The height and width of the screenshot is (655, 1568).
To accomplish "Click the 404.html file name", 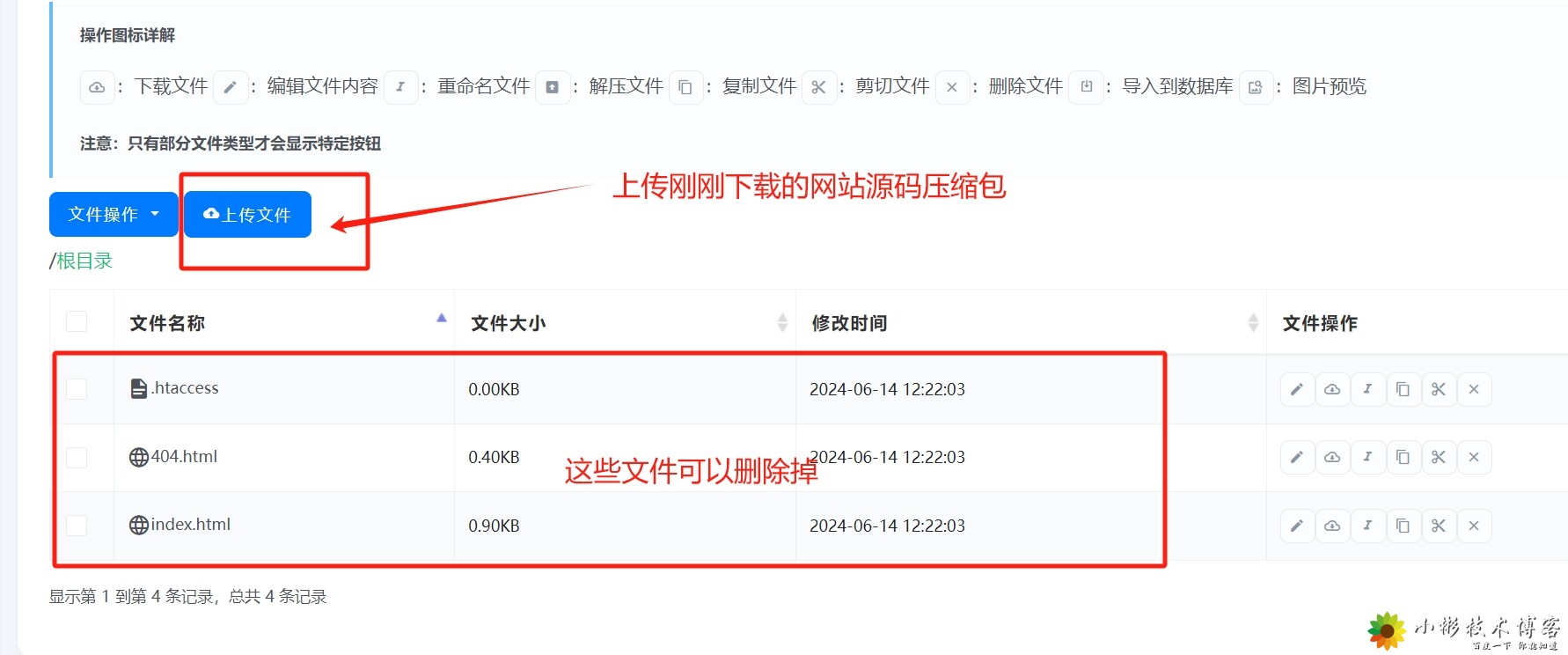I will 184,456.
